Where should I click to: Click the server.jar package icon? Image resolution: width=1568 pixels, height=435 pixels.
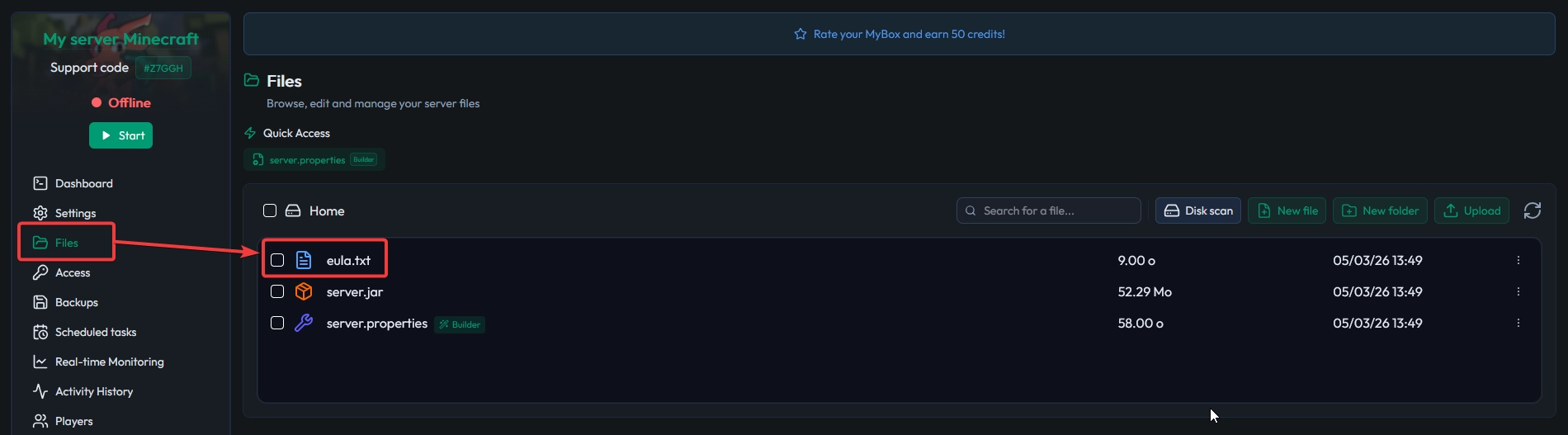coord(304,291)
